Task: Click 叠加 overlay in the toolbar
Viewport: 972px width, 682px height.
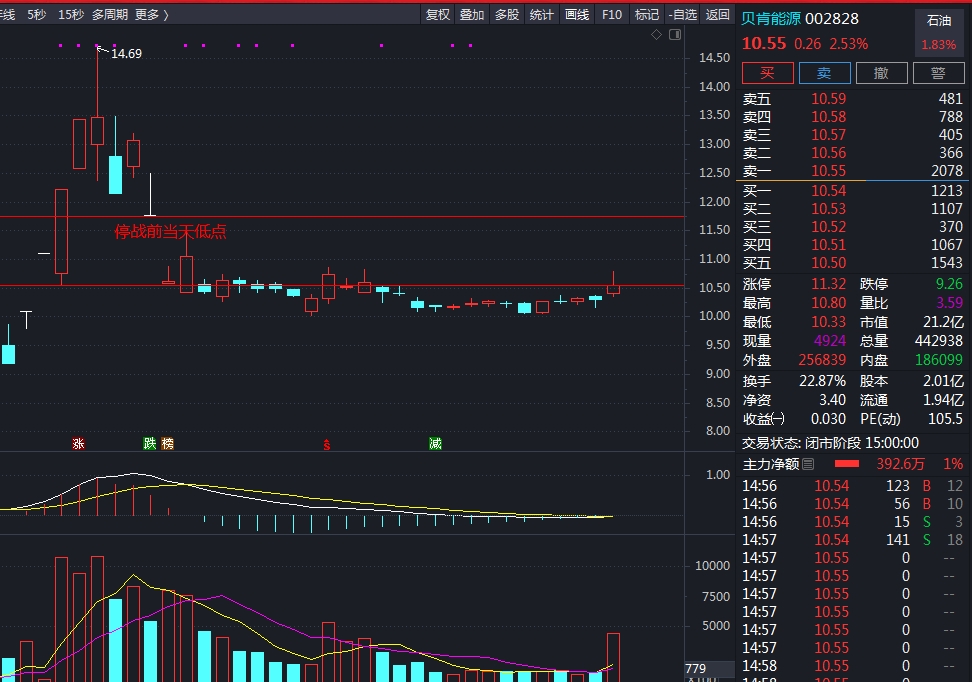Action: click(472, 14)
